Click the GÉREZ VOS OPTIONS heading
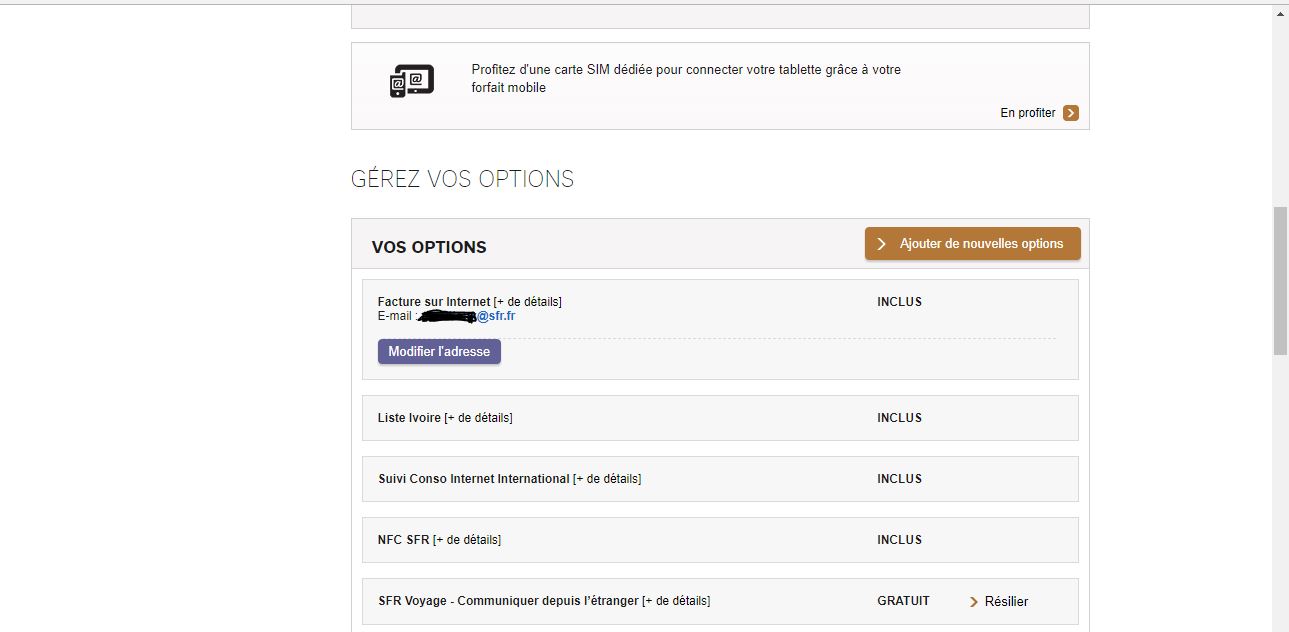Image resolution: width=1289 pixels, height=632 pixels. (462, 178)
